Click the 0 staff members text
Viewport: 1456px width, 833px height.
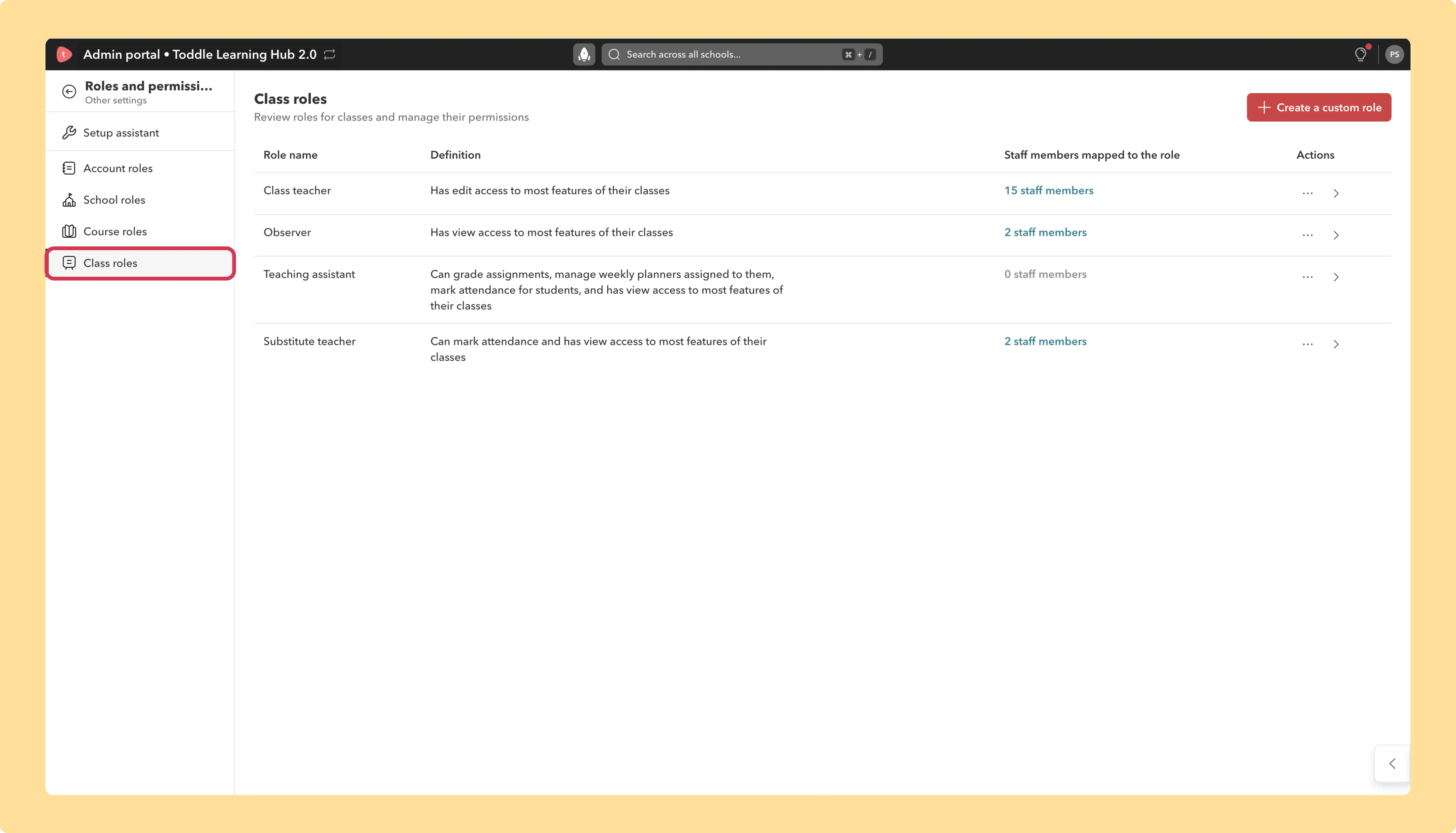pyautogui.click(x=1045, y=274)
